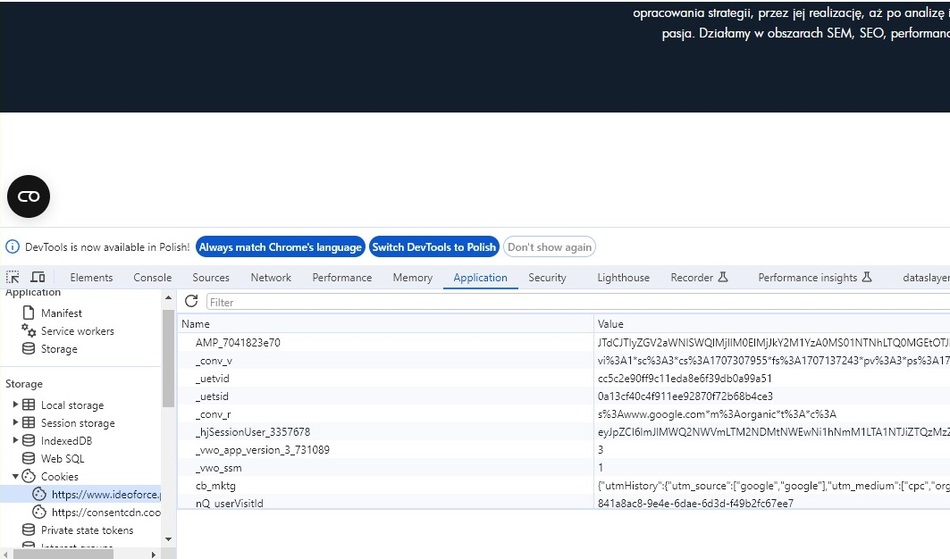
Task: Open the Lighthouse tab
Action: click(623, 277)
